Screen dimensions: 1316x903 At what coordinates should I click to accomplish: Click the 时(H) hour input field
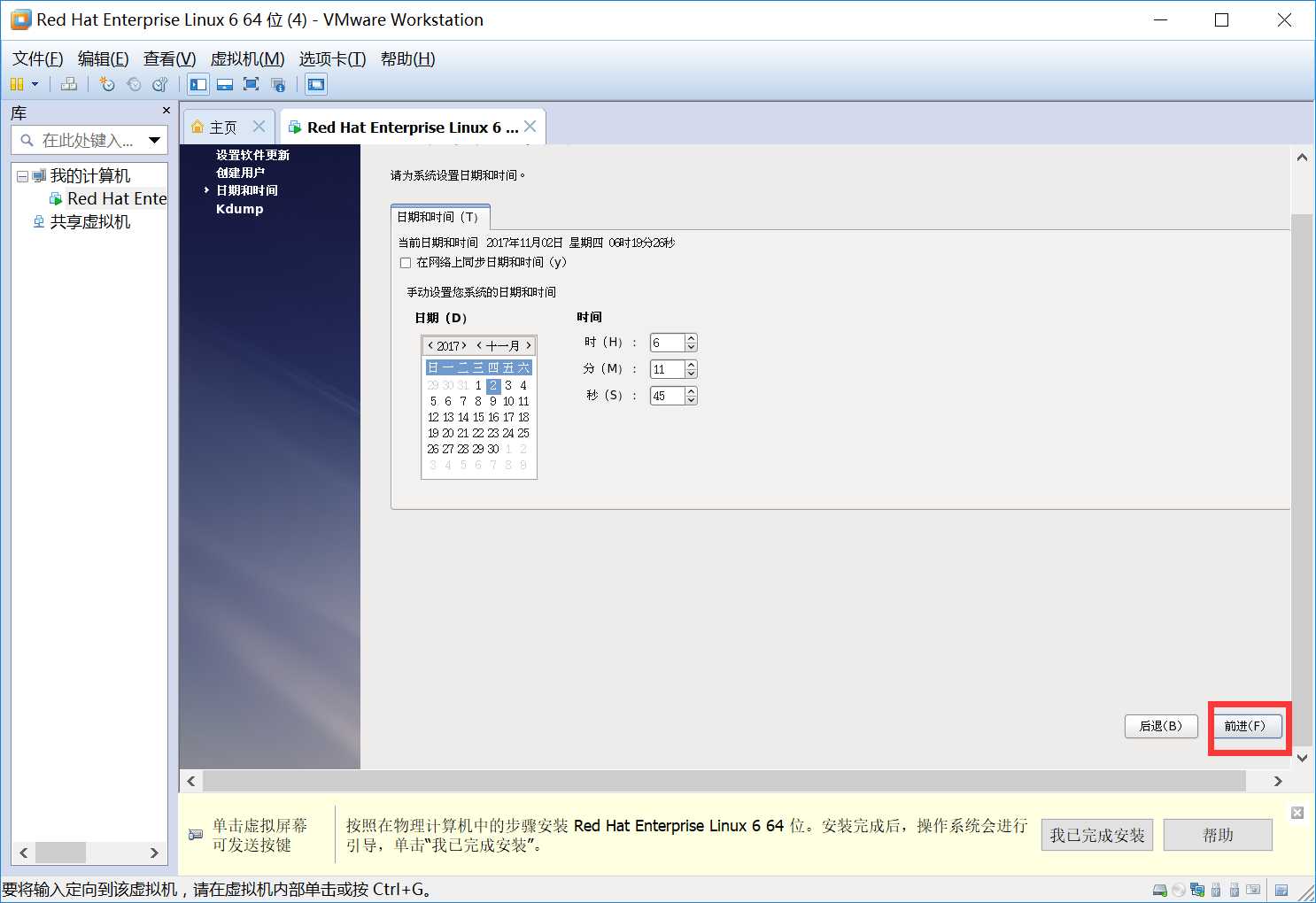pos(667,343)
